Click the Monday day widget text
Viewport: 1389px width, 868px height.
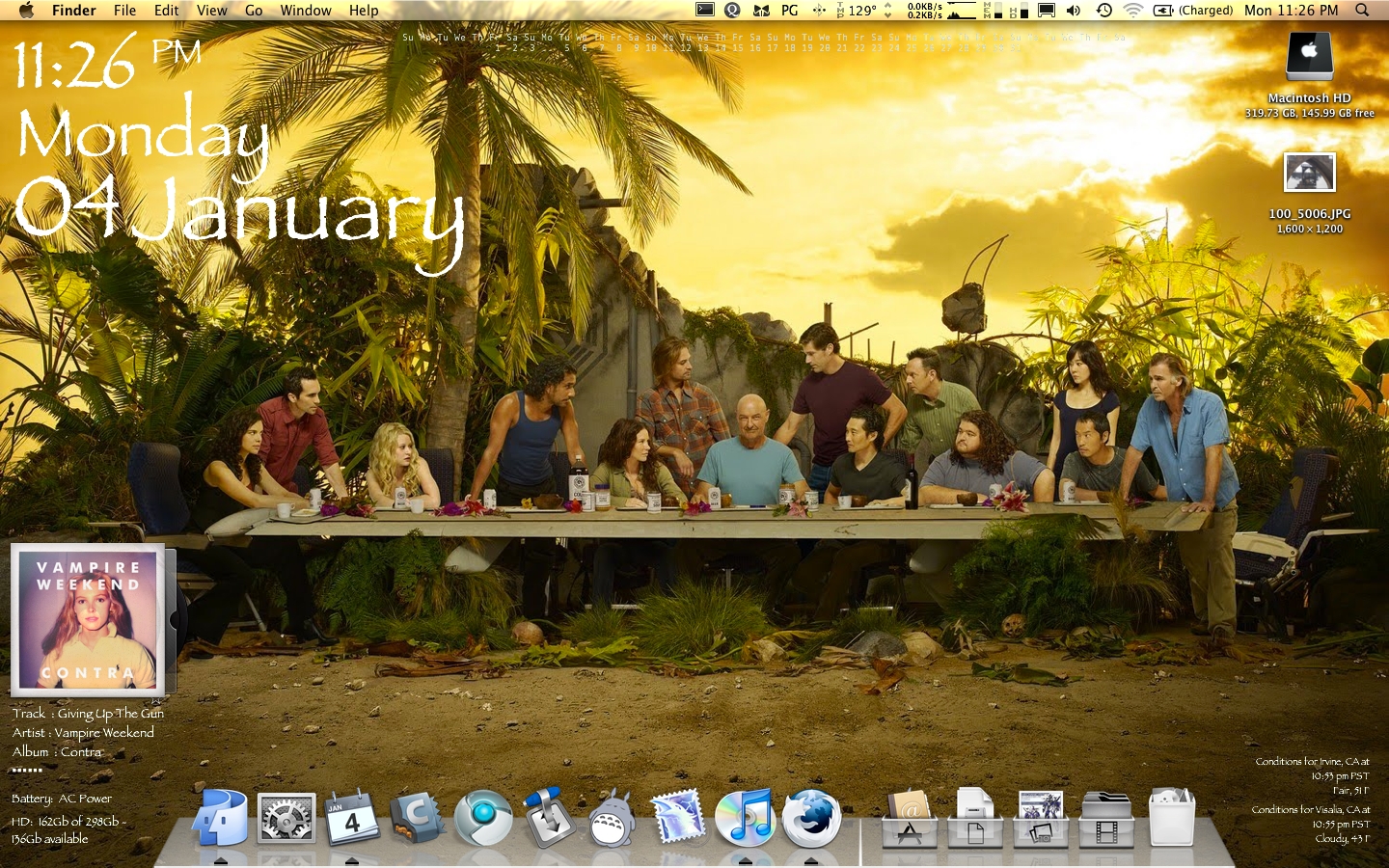(x=143, y=137)
